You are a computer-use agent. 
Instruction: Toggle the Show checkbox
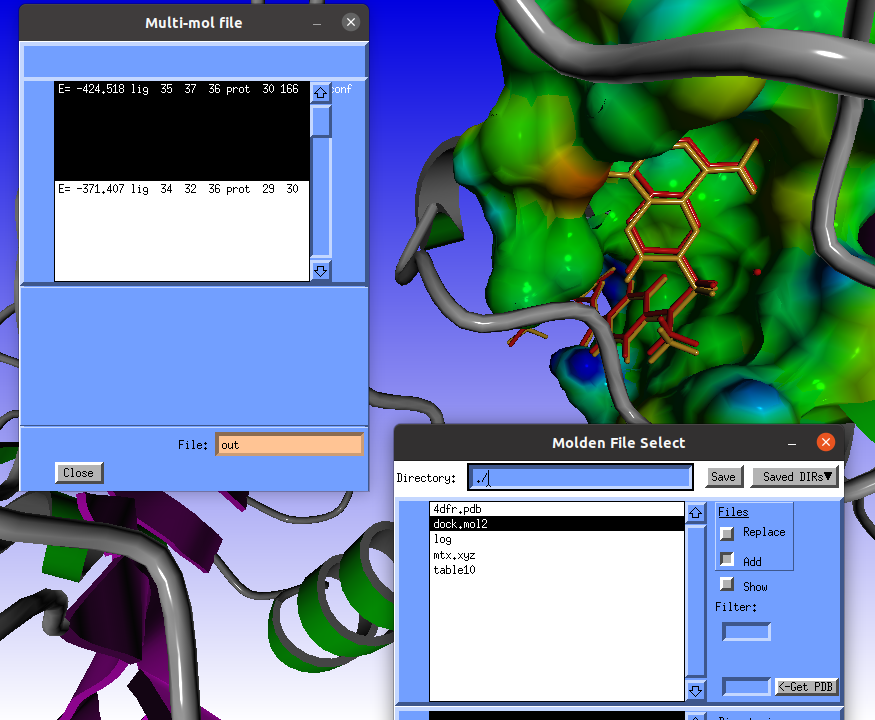[x=727, y=585]
